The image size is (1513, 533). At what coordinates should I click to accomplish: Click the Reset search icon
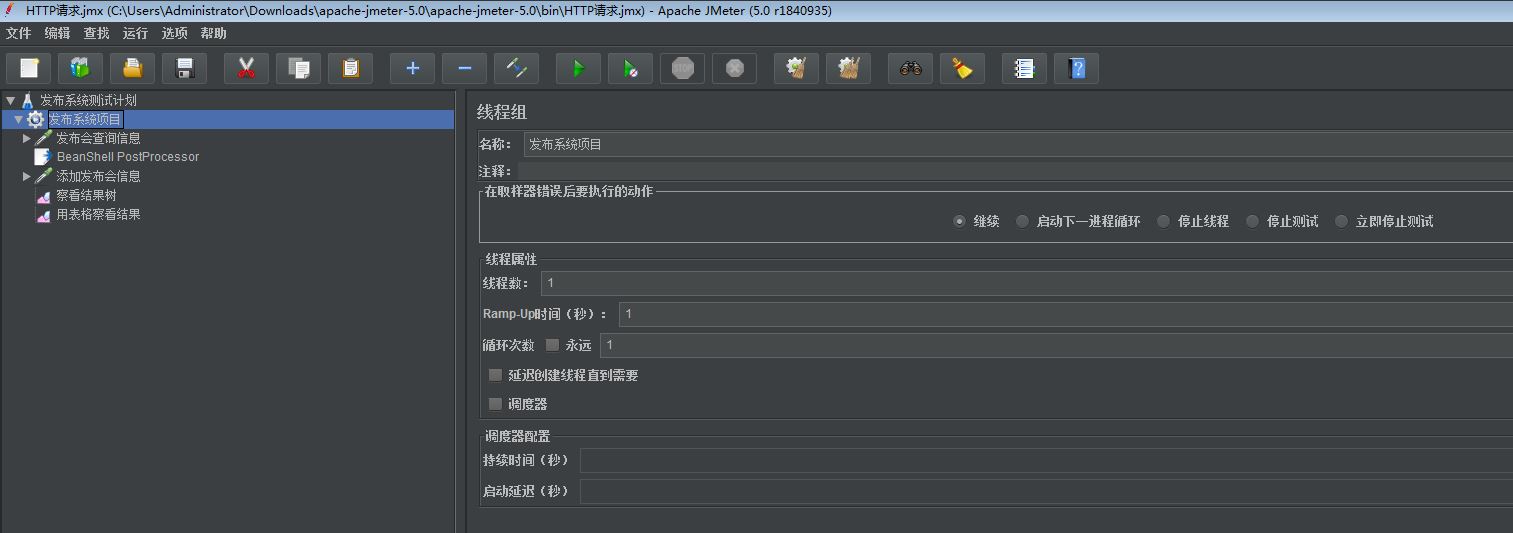962,68
